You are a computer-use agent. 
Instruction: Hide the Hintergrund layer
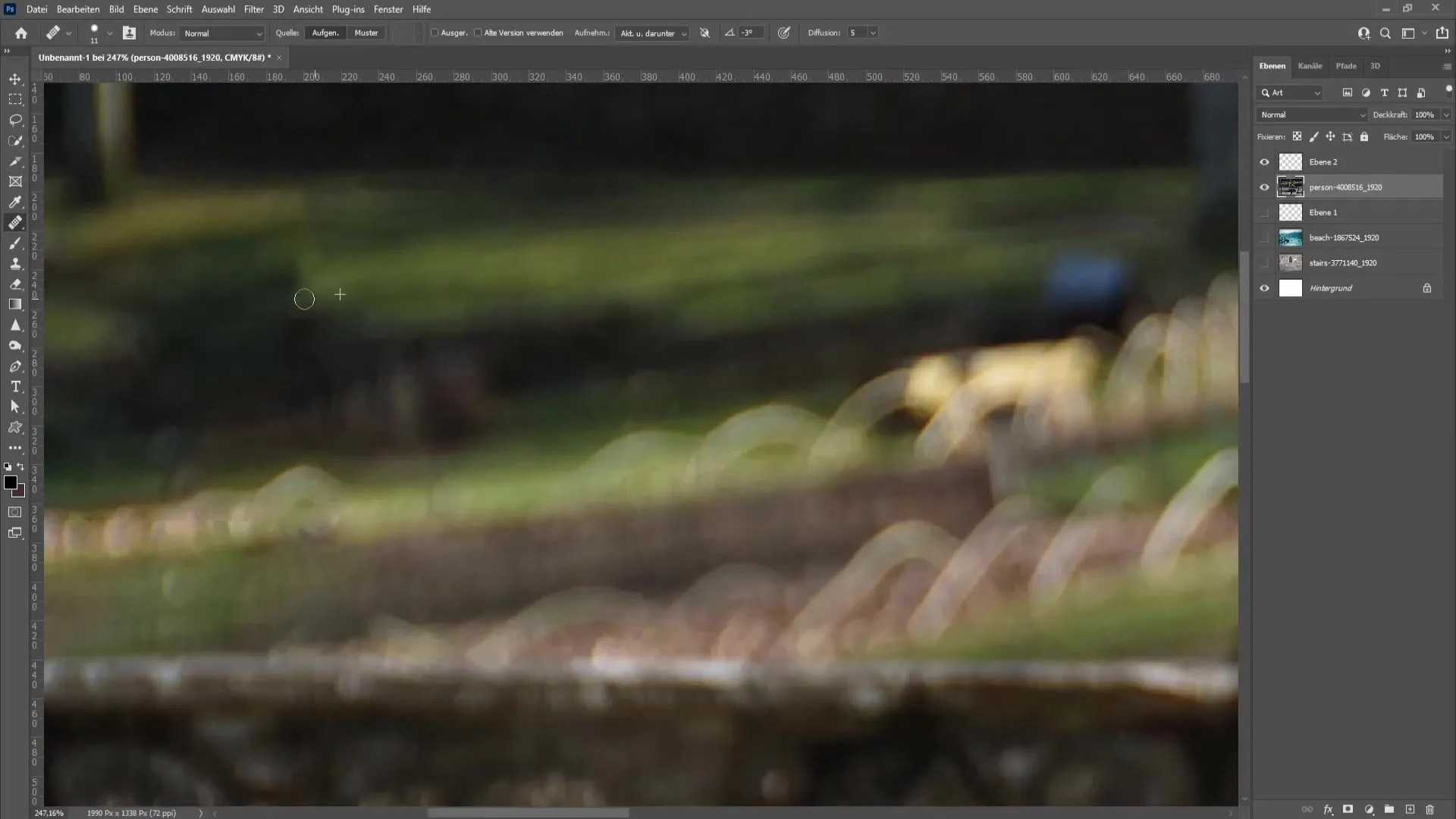click(x=1264, y=288)
